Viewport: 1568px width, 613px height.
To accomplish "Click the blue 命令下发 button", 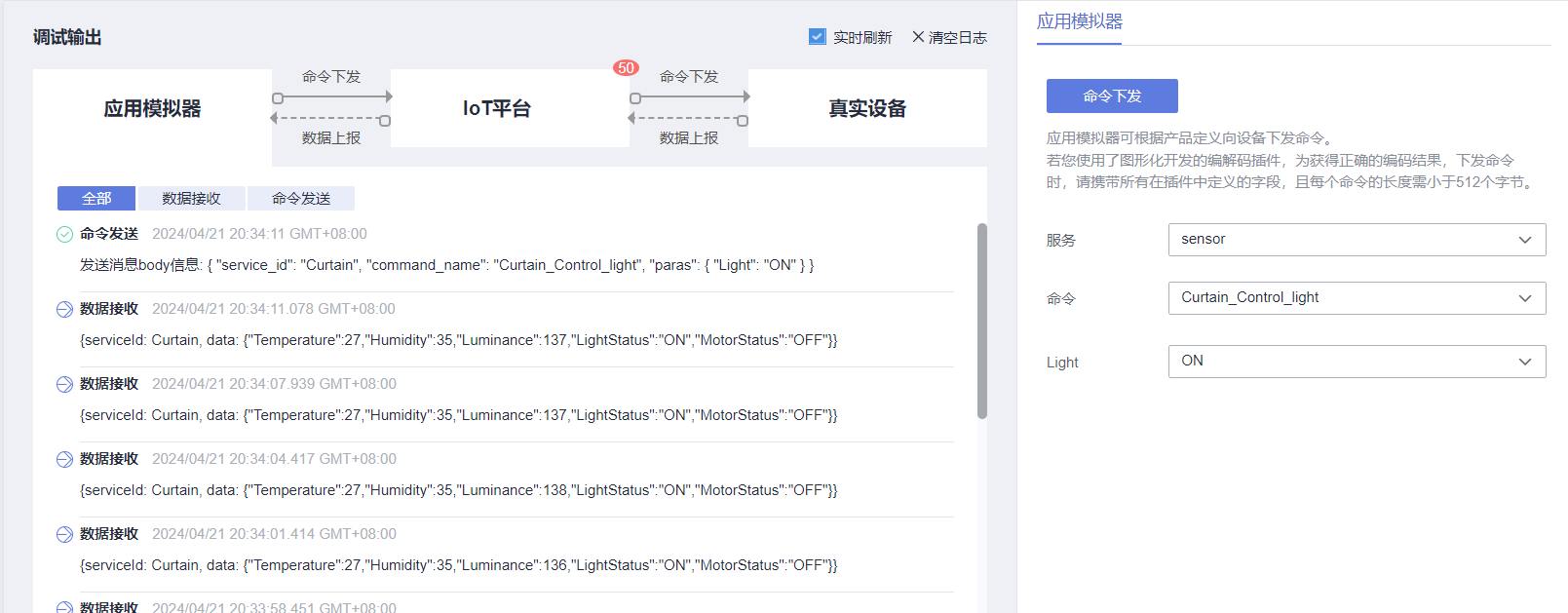I will click(x=1112, y=96).
